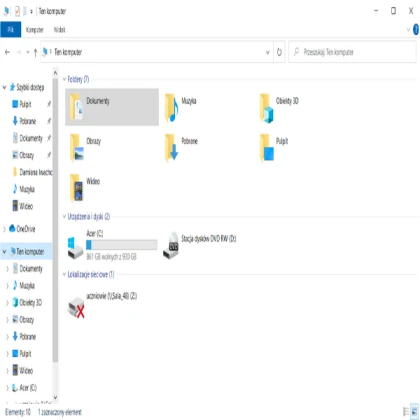Screen dimensions: 420x420
Task: Click the navigation pane scroll up arrow
Action: pyautogui.click(x=55, y=73)
